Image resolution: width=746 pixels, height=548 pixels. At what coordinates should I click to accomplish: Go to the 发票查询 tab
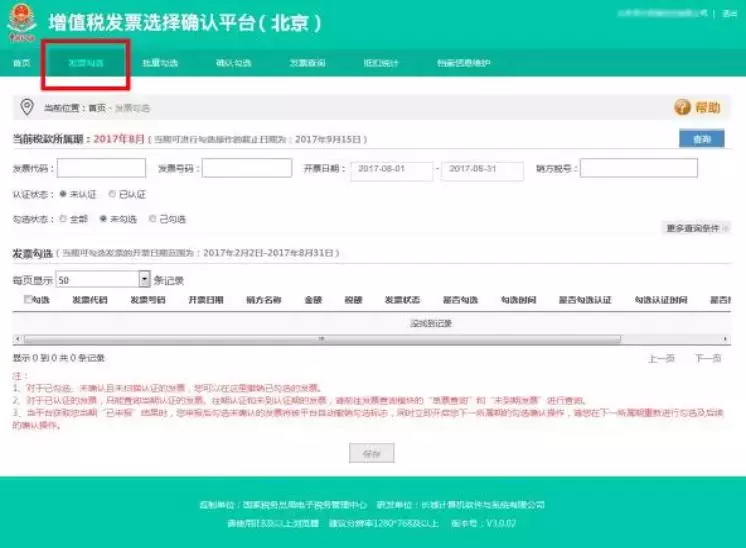(x=307, y=63)
